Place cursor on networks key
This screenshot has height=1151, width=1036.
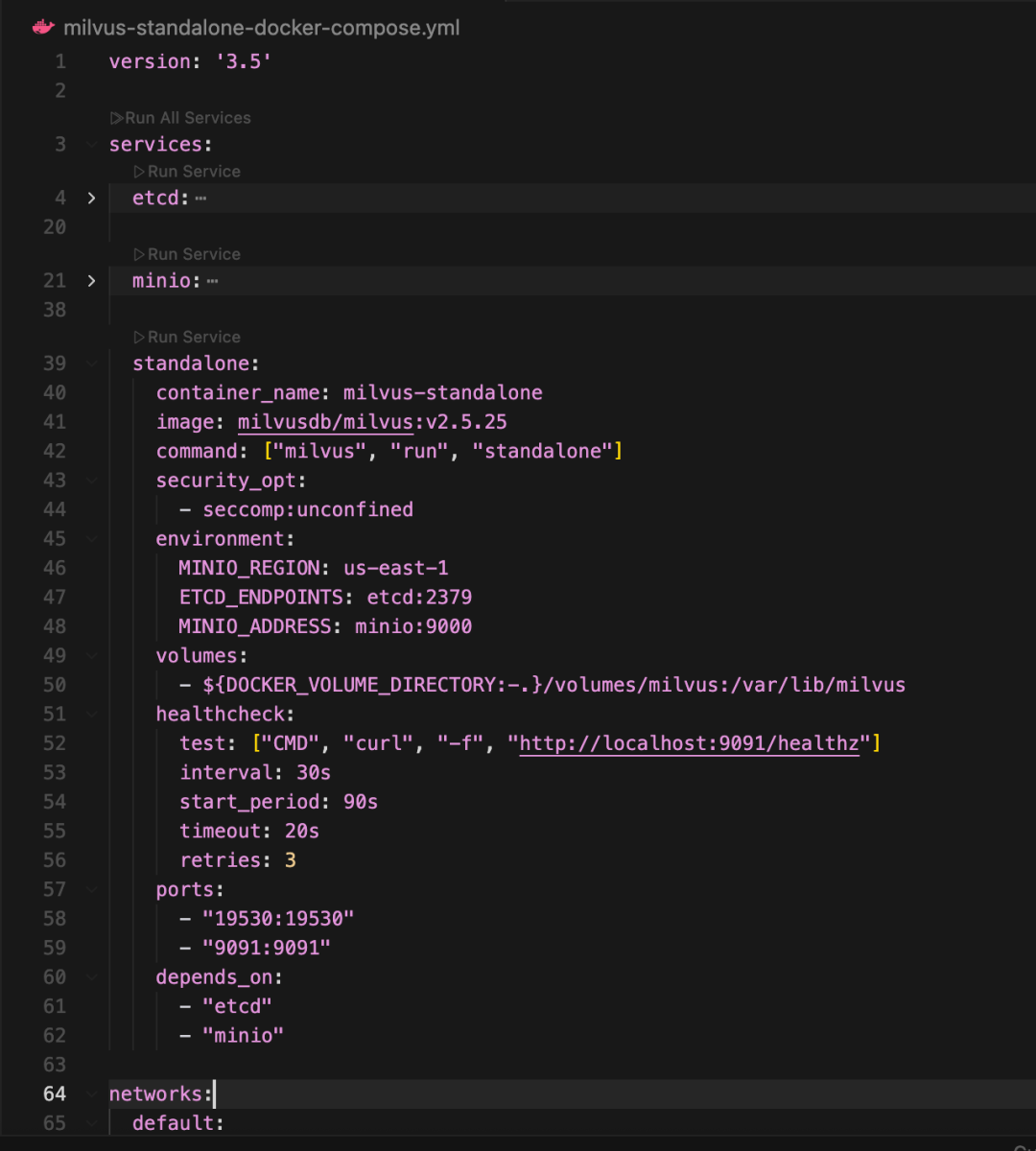coord(155,1093)
